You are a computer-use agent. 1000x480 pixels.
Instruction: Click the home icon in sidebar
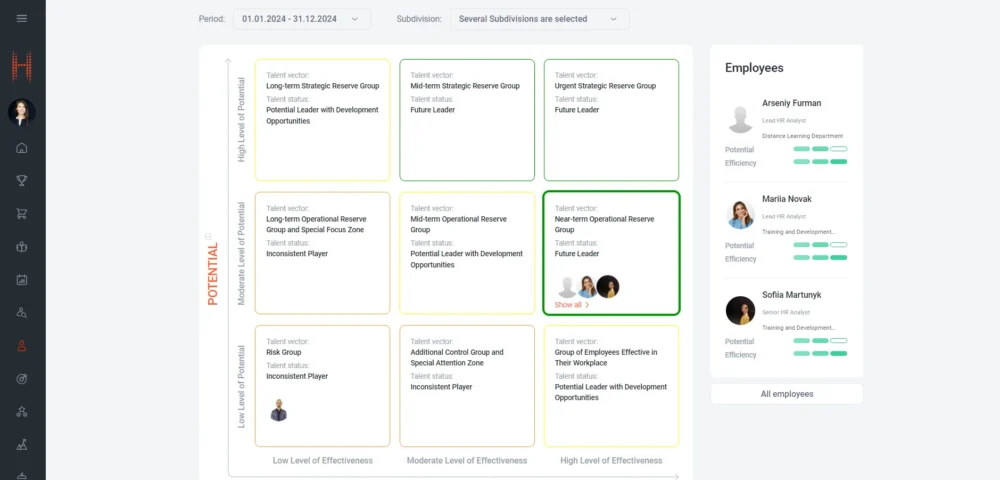pos(22,148)
